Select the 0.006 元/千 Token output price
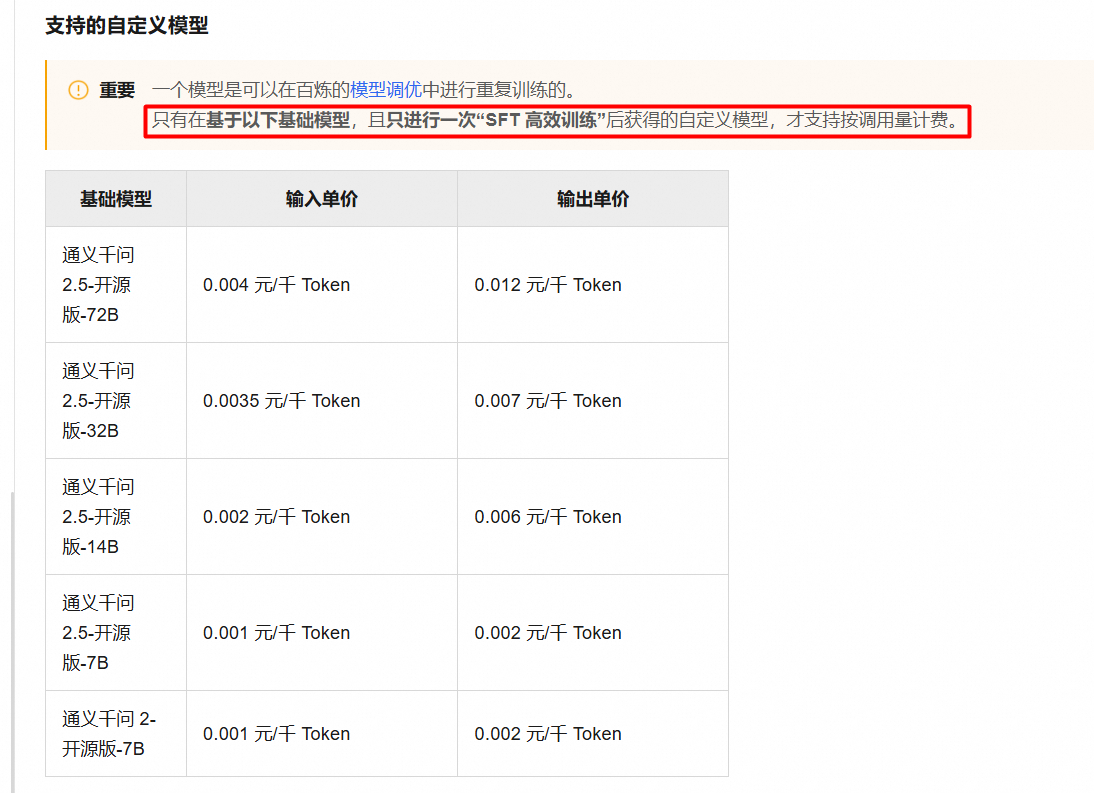The width and height of the screenshot is (1094, 793). pyautogui.click(x=548, y=517)
